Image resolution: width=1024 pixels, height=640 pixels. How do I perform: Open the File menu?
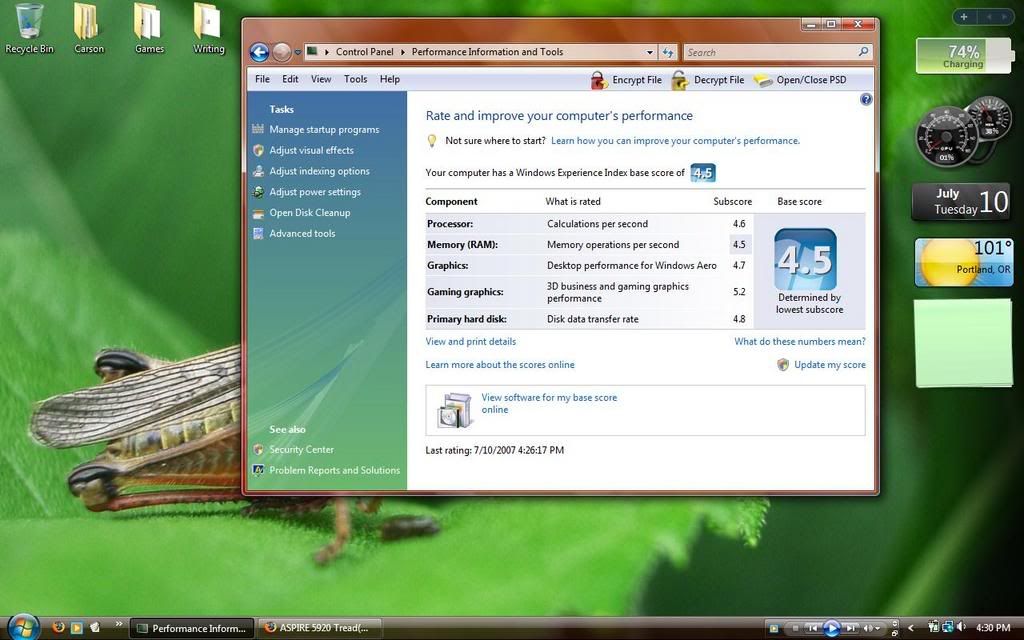click(x=263, y=79)
